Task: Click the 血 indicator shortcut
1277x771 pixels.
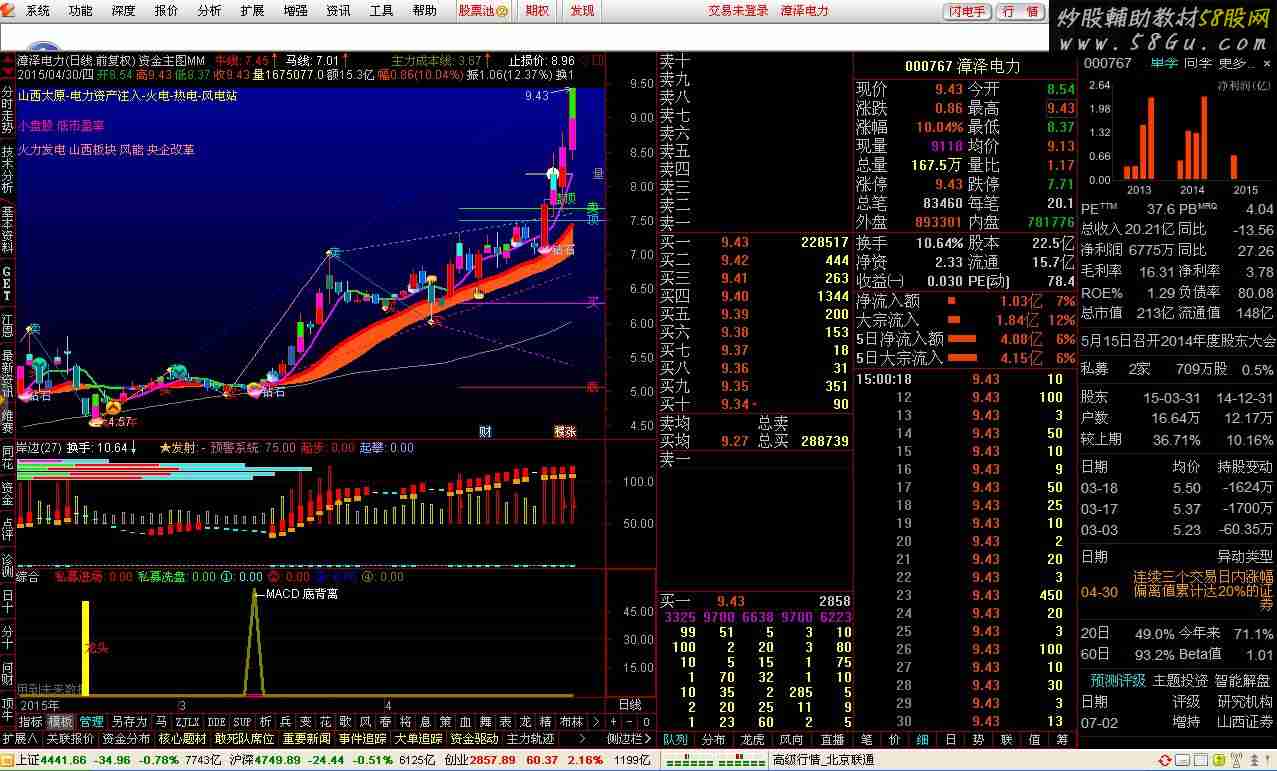Action: click(465, 721)
